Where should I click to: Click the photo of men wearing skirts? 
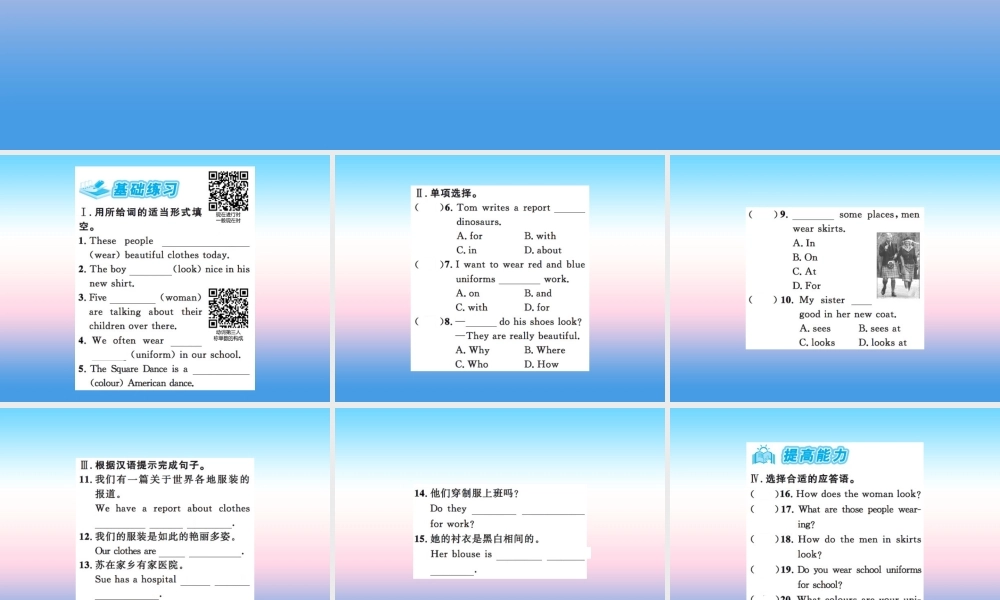898,265
